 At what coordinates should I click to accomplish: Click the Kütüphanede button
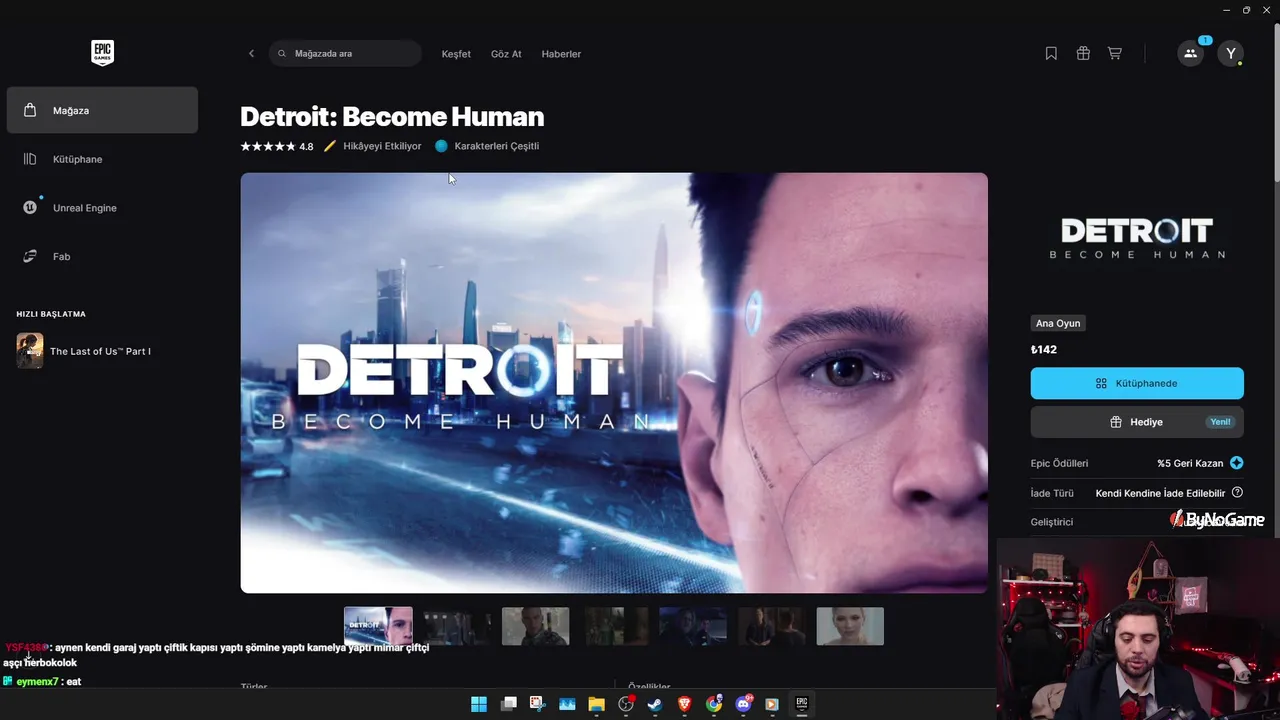[1137, 383]
